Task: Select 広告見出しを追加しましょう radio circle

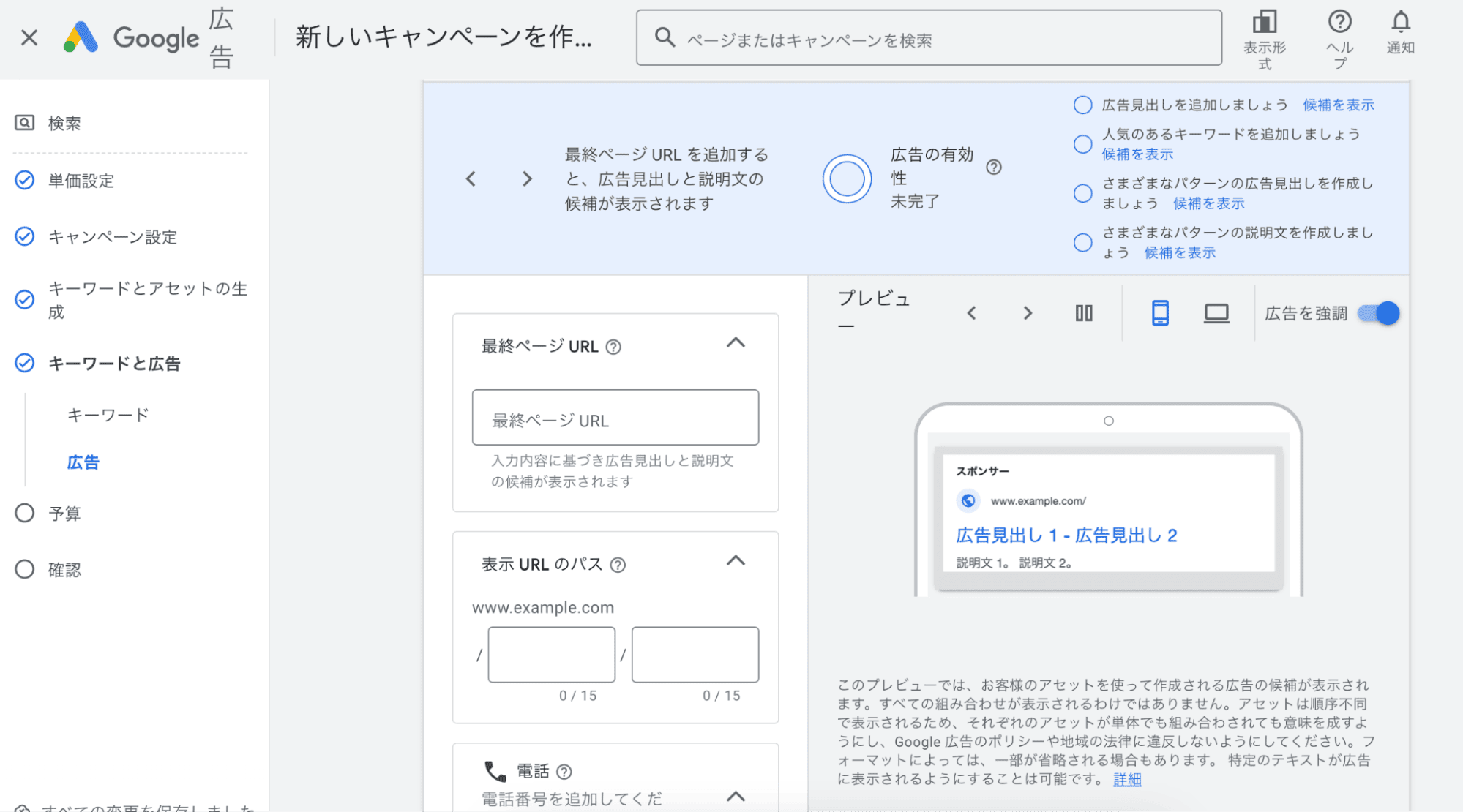Action: point(1082,105)
